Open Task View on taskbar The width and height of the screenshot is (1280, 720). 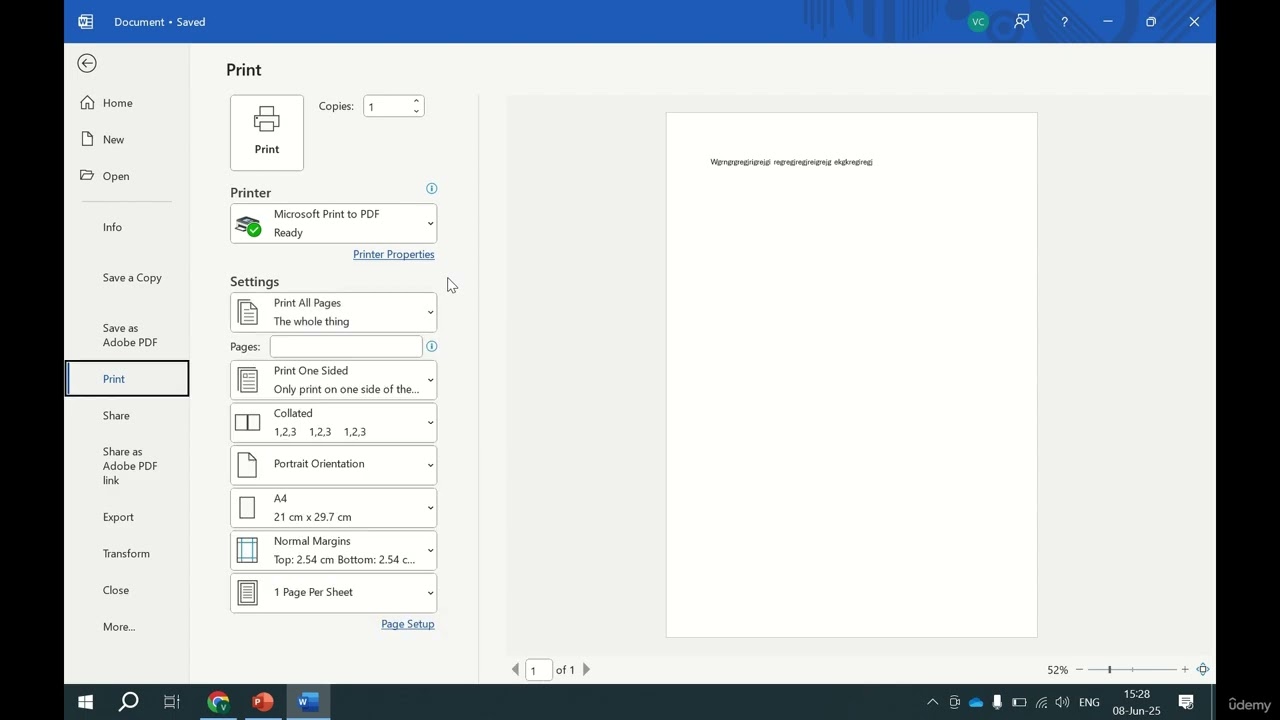pos(172,702)
